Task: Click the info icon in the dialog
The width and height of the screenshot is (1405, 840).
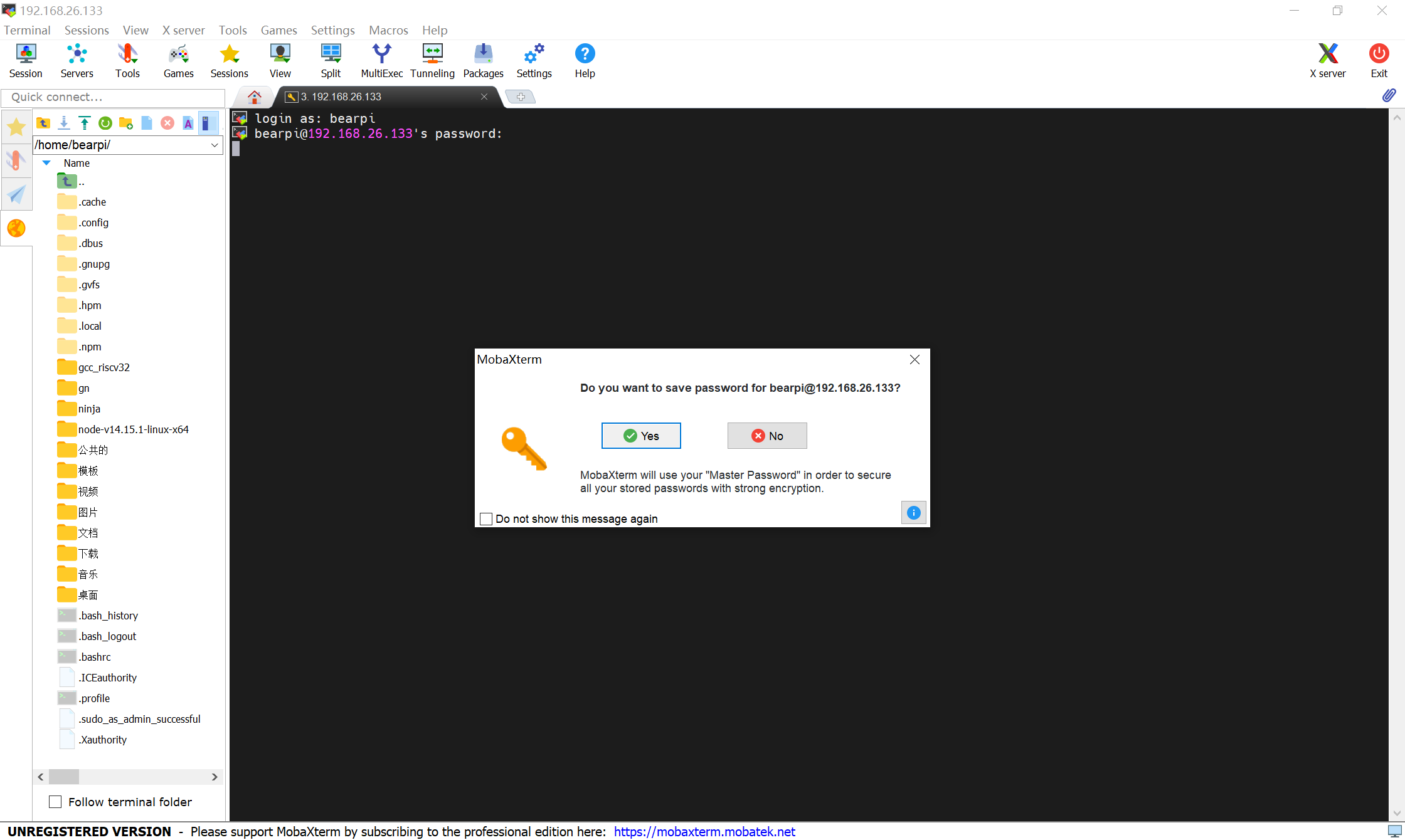Action: point(914,513)
